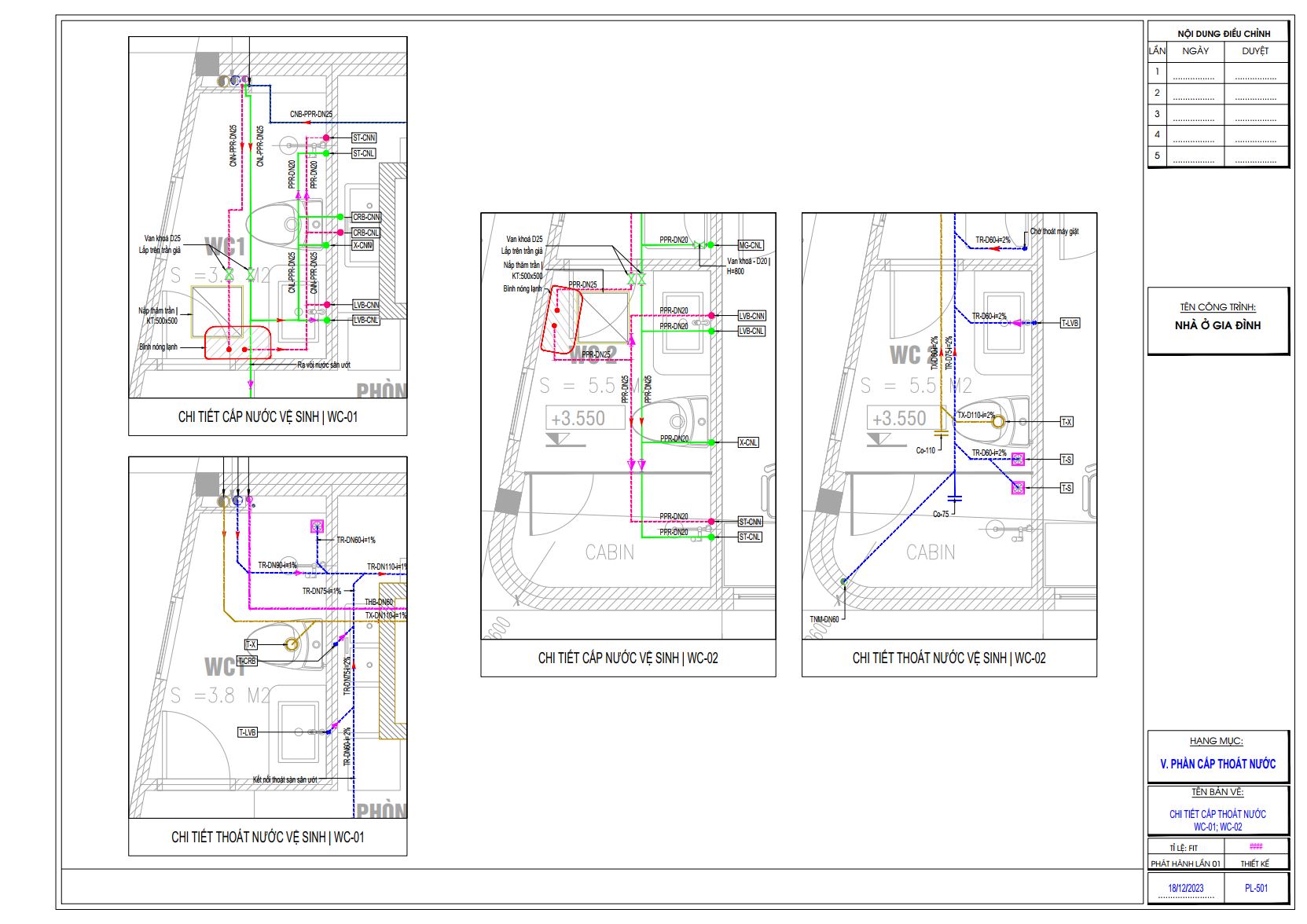This screenshot has height=924, width=1307.
Task: Click title 'CHI TIẾT THOÁT NƯỚC VỆ SINH | WC-01'
Action: pos(267,838)
